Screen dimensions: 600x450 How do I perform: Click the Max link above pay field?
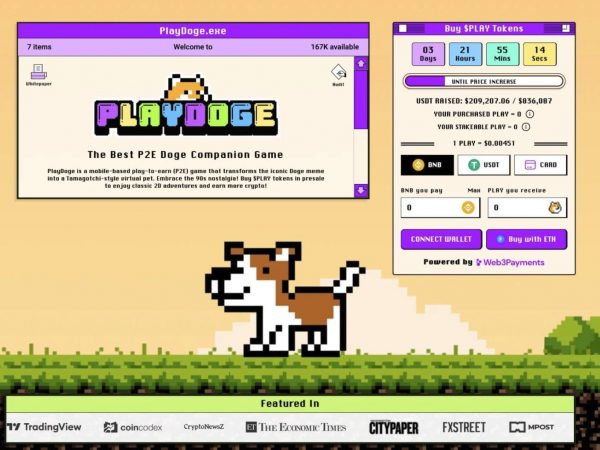click(474, 190)
